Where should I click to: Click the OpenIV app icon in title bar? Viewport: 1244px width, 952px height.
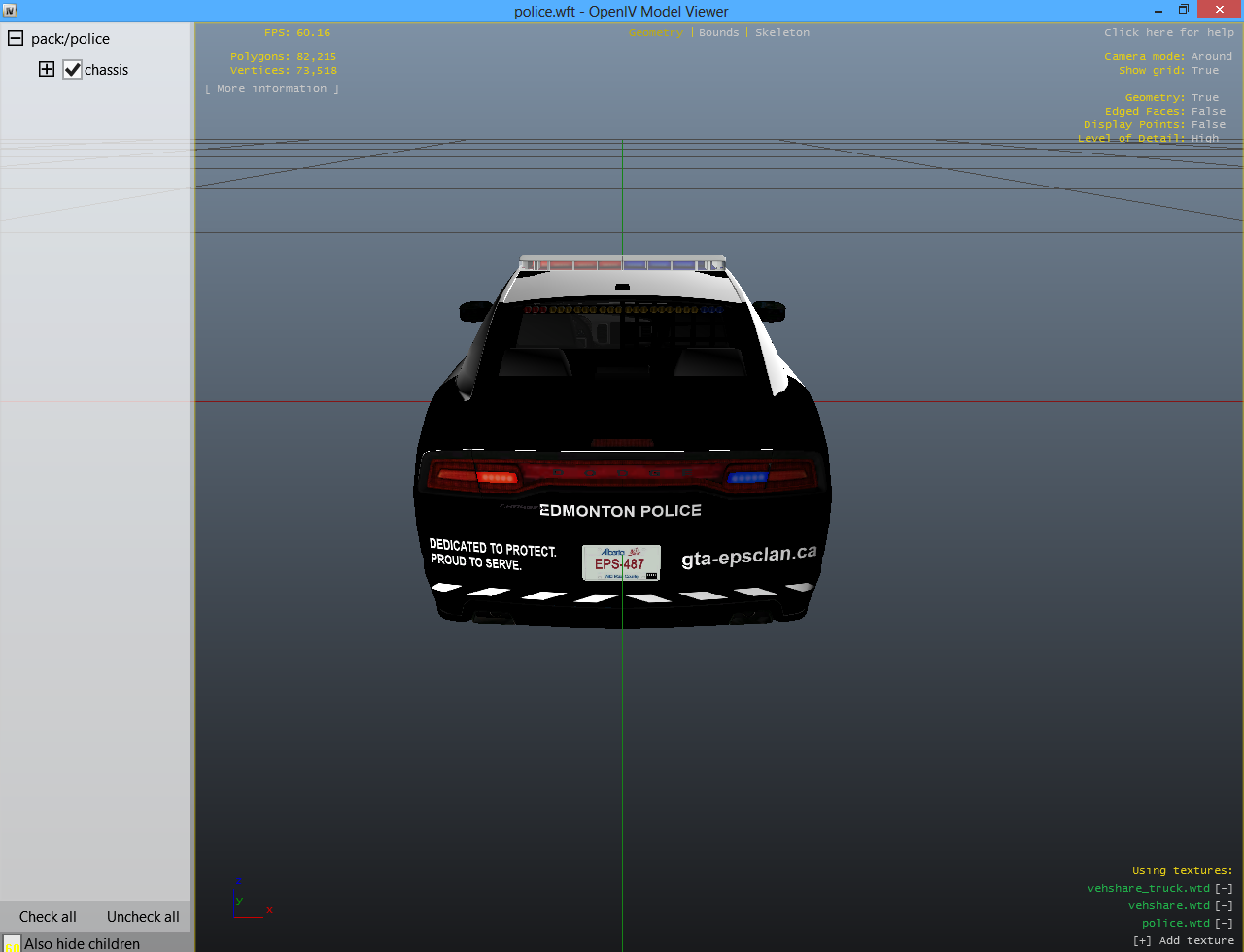point(9,11)
